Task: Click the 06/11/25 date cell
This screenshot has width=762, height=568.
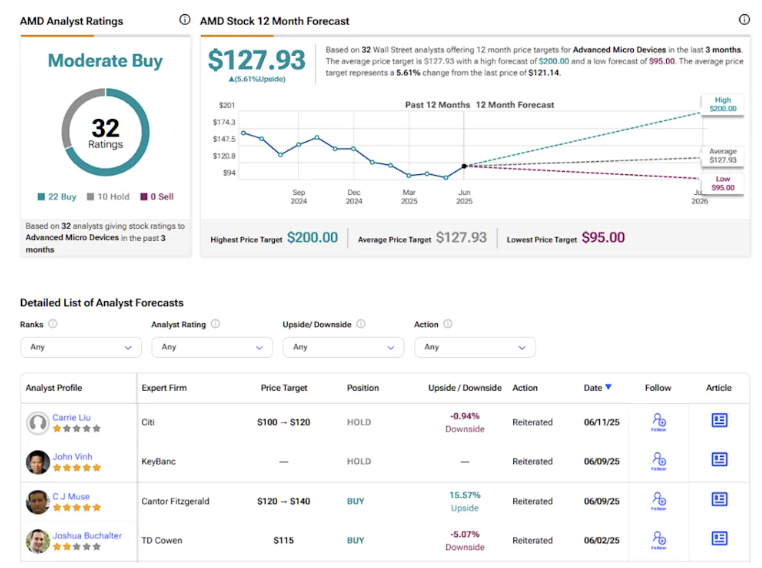Action: point(602,422)
